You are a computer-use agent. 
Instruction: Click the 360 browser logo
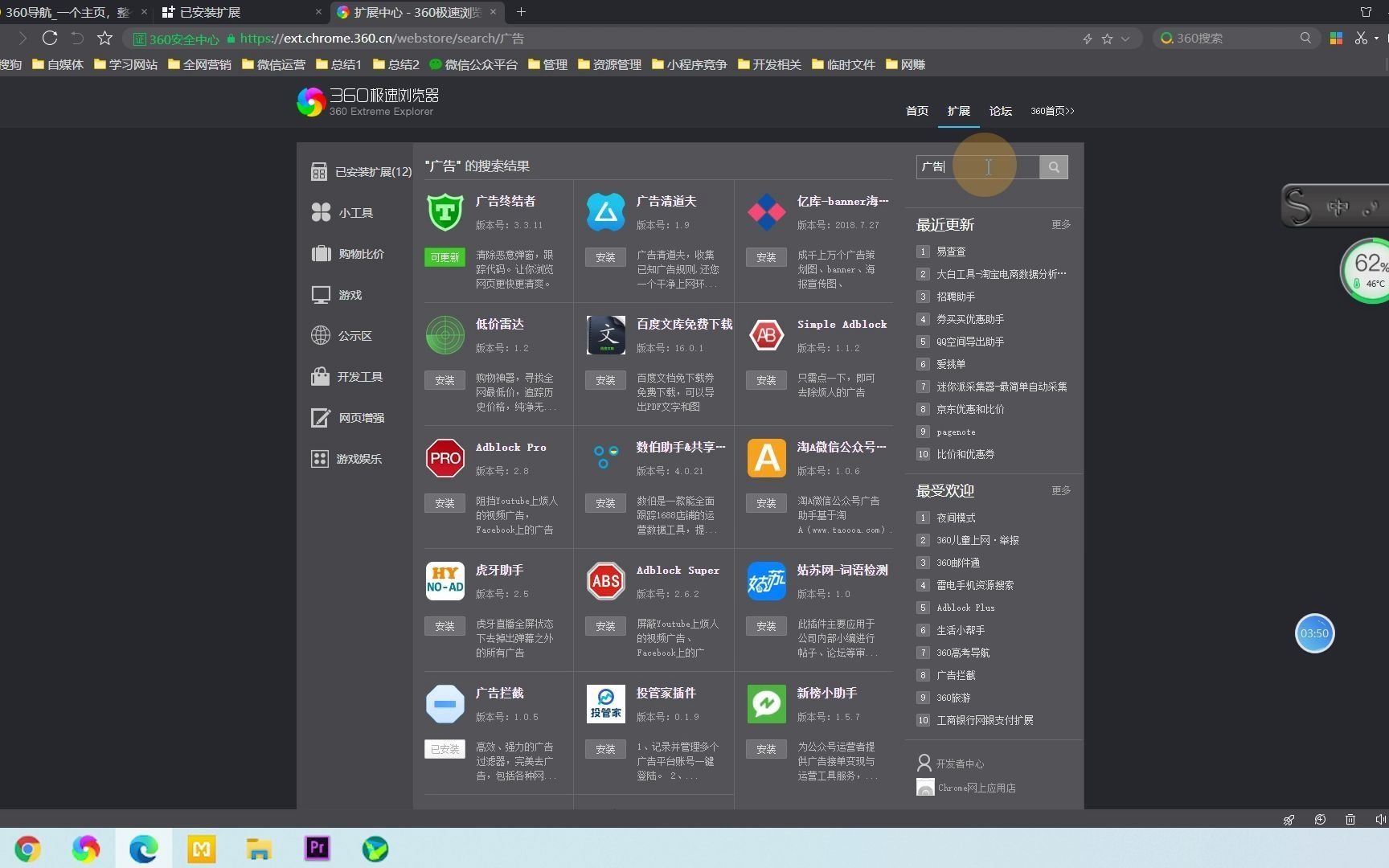click(368, 102)
